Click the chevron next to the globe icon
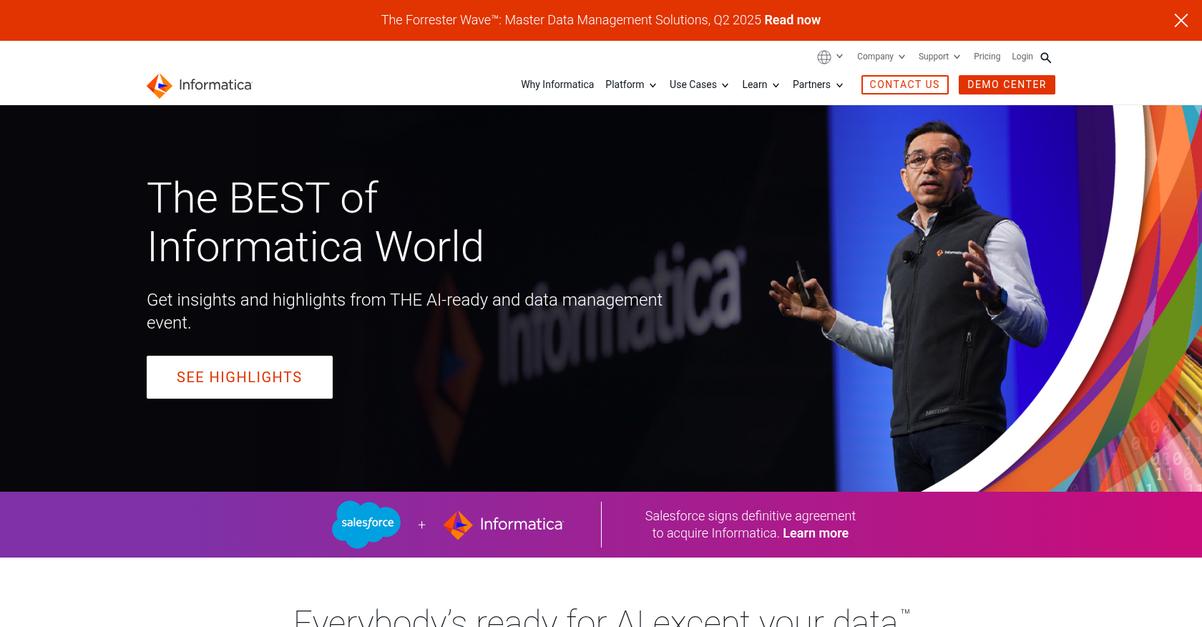The width and height of the screenshot is (1202, 627). (840, 57)
